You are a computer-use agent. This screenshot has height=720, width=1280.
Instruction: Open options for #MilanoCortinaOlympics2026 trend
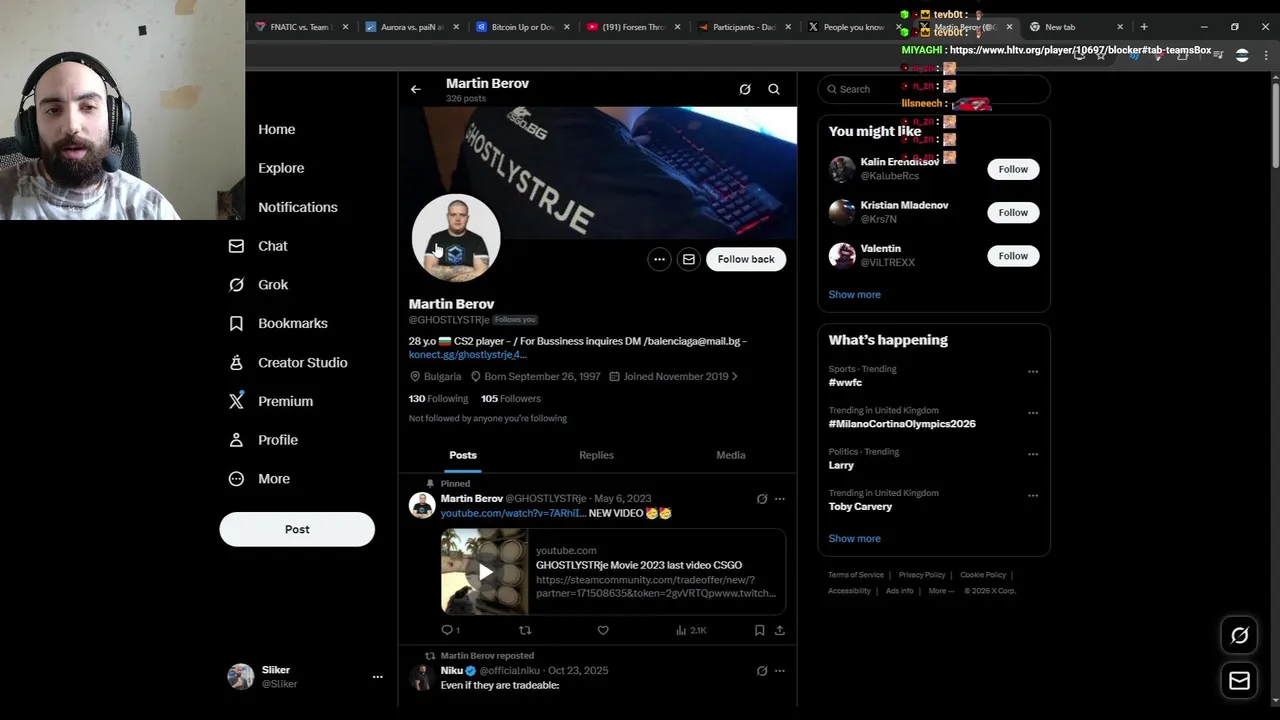click(1033, 413)
